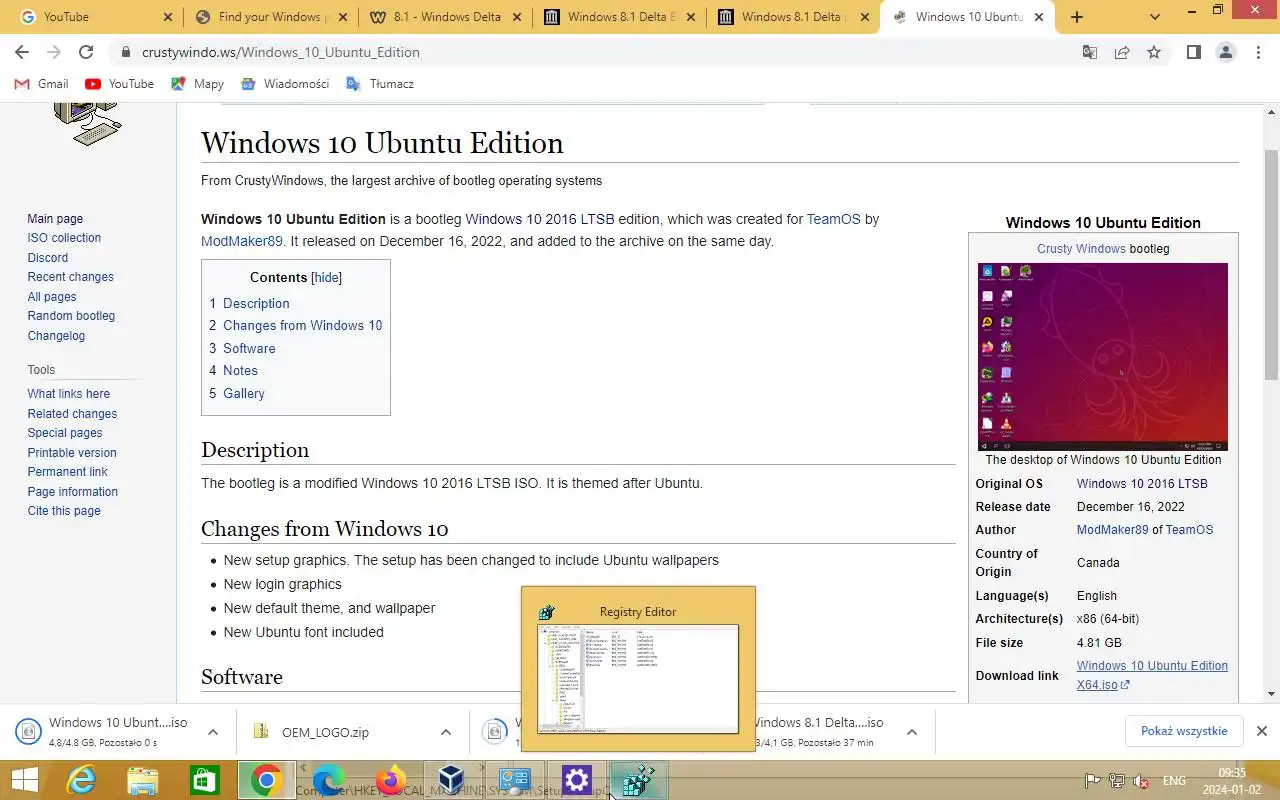This screenshot has height=800, width=1280.
Task: Open the Windows Store taskbar icon
Action: coord(205,780)
